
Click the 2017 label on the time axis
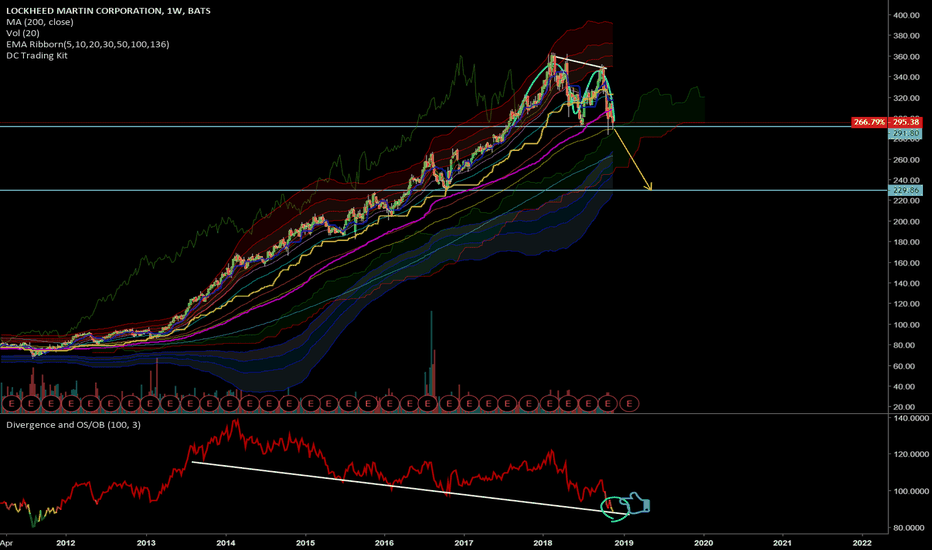464,542
